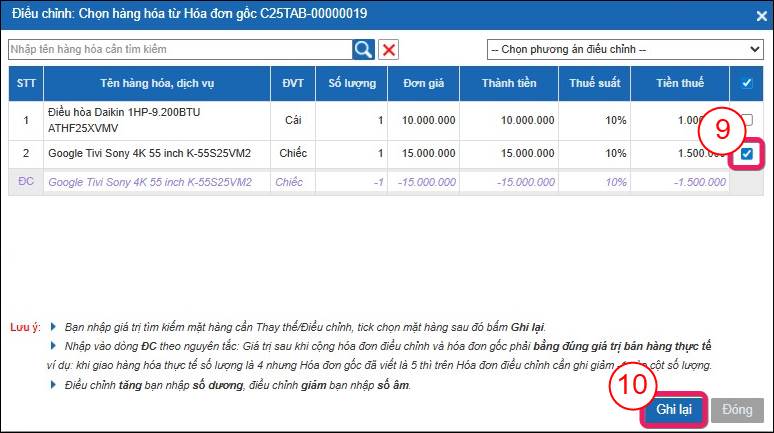Click the magnifier search icon

[x=363, y=49]
